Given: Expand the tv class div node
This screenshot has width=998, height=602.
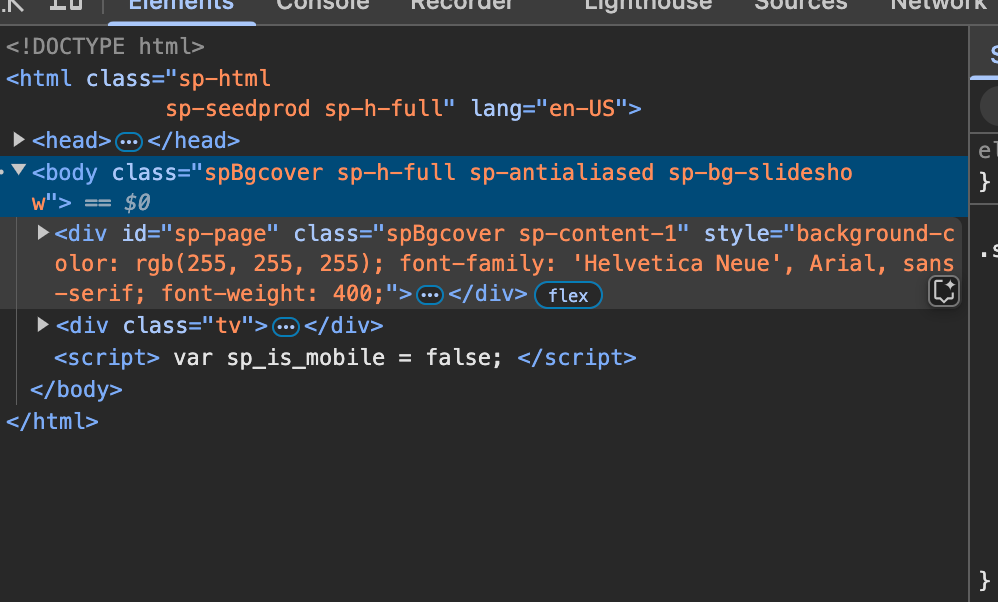Looking at the screenshot, I should (43, 325).
